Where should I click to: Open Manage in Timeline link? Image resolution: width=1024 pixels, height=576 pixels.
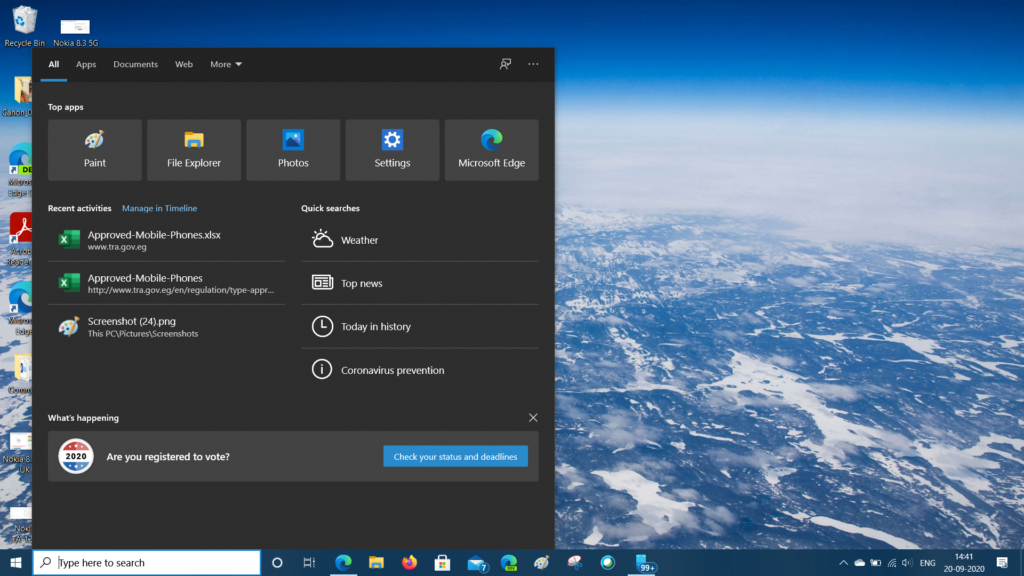click(159, 208)
